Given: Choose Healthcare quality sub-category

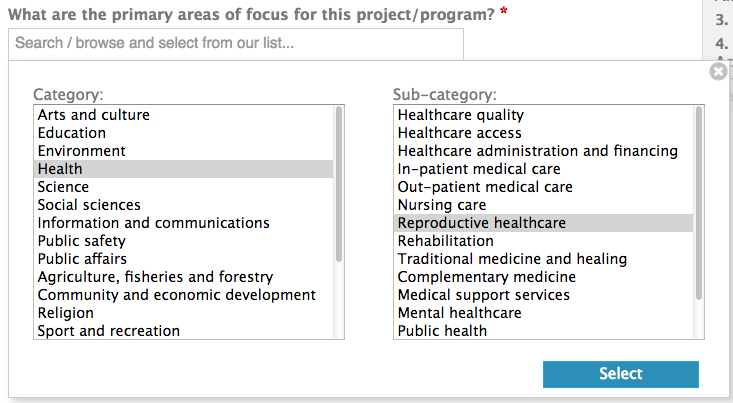Looking at the screenshot, I should click(461, 115).
